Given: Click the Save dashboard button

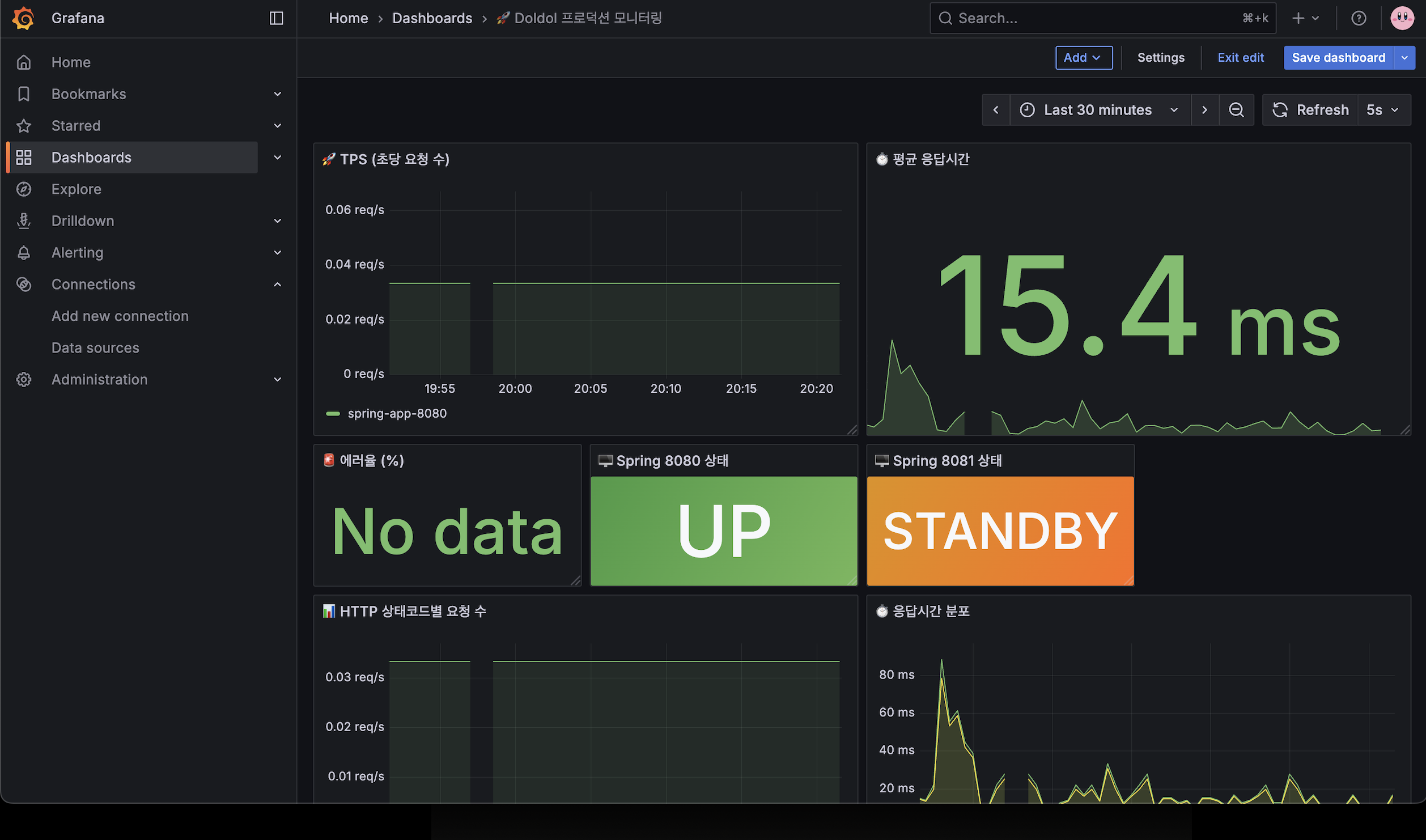Looking at the screenshot, I should tap(1338, 58).
